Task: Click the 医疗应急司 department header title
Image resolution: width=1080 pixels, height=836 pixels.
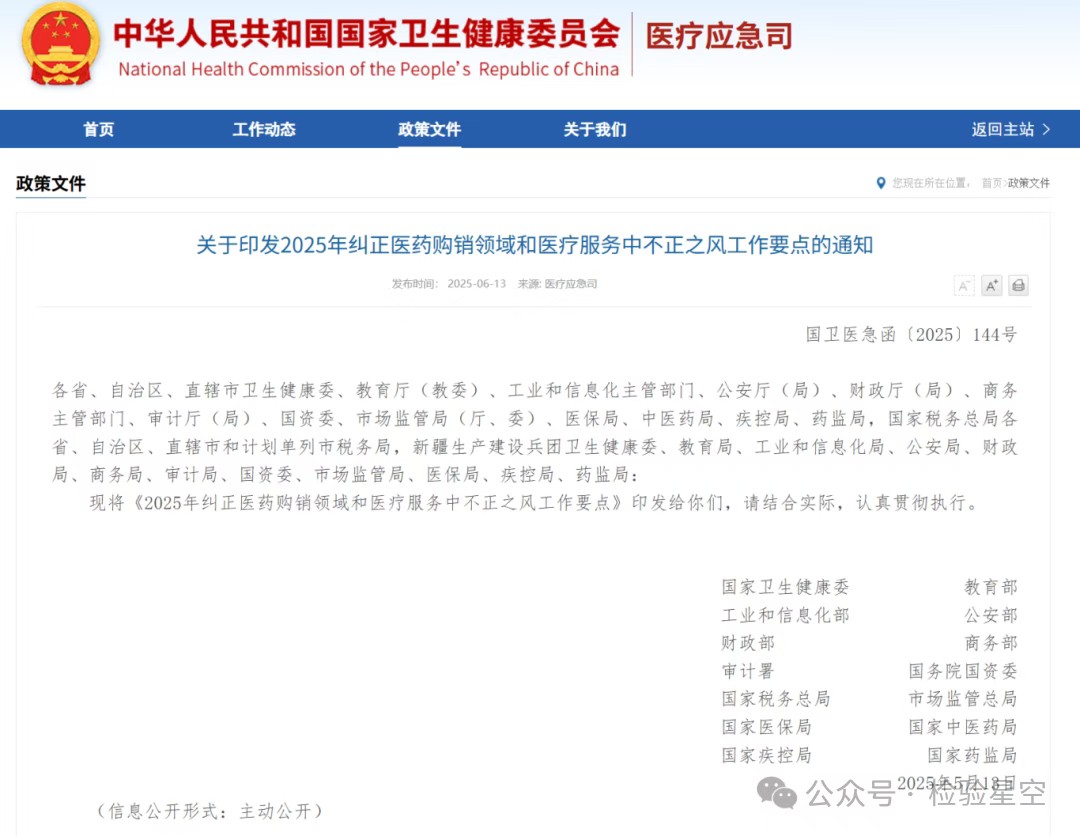Action: [719, 37]
